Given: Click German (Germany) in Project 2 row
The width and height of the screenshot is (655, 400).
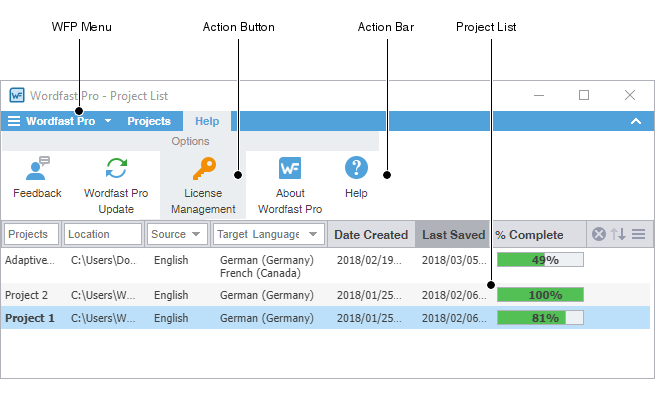Looking at the screenshot, I should click(x=267, y=295).
